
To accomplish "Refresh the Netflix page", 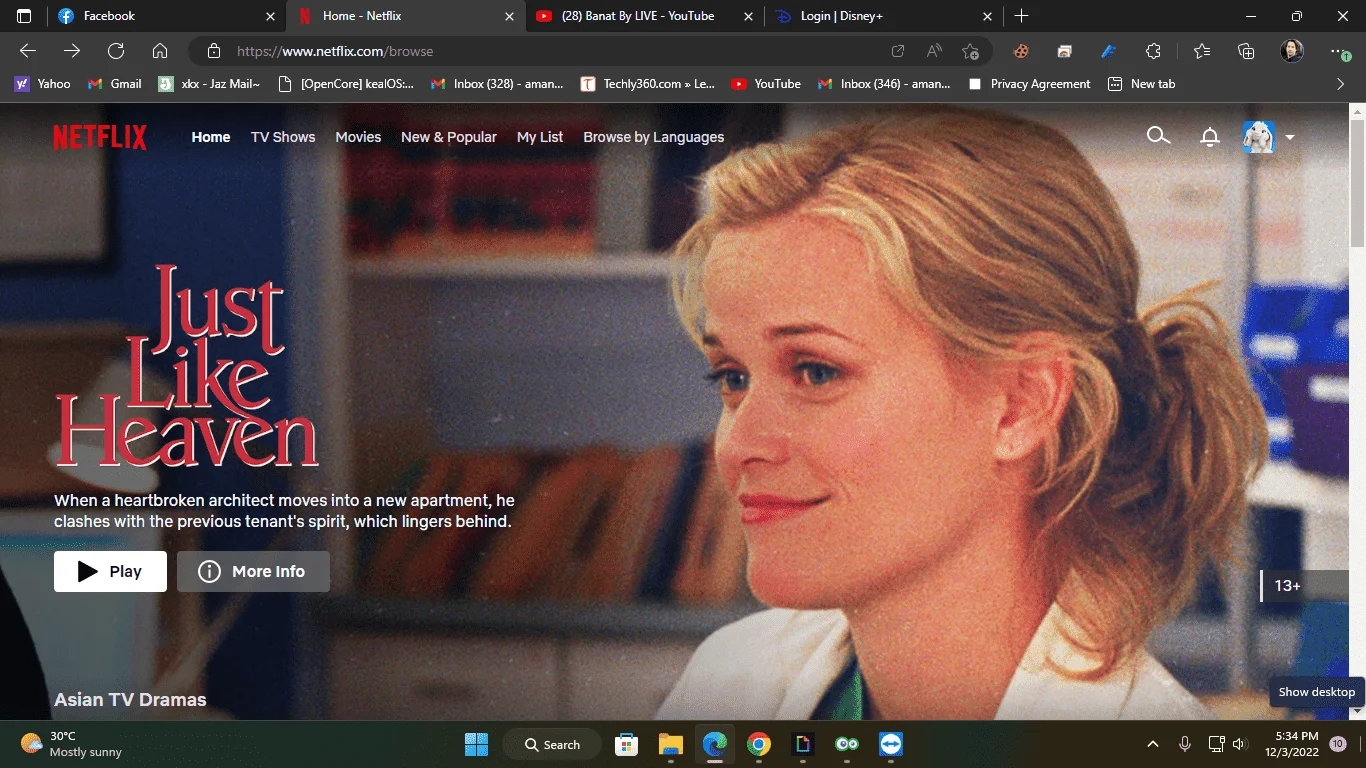I will pos(116,51).
